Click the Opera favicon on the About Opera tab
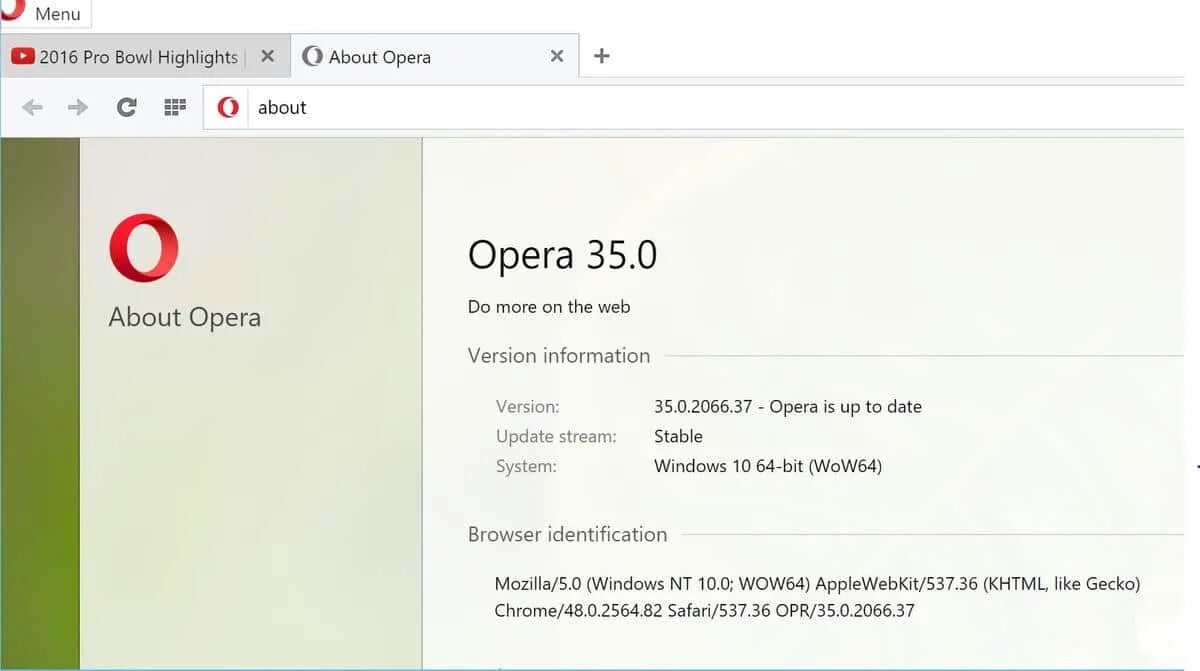Viewport: 1200px width, 671px height. tap(312, 57)
